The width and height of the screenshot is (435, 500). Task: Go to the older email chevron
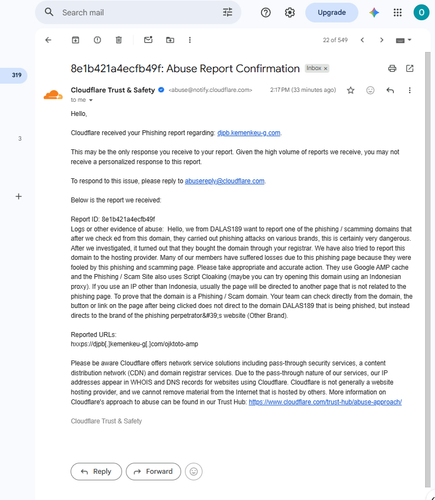[x=381, y=40]
